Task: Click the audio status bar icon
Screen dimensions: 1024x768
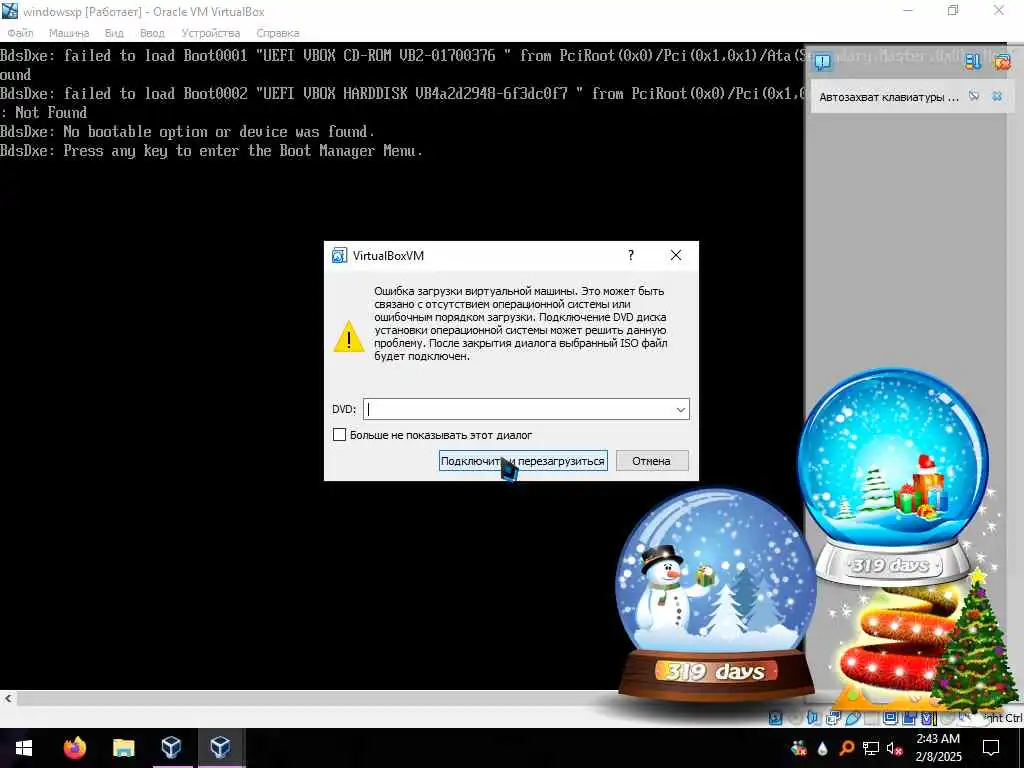Action: point(812,718)
